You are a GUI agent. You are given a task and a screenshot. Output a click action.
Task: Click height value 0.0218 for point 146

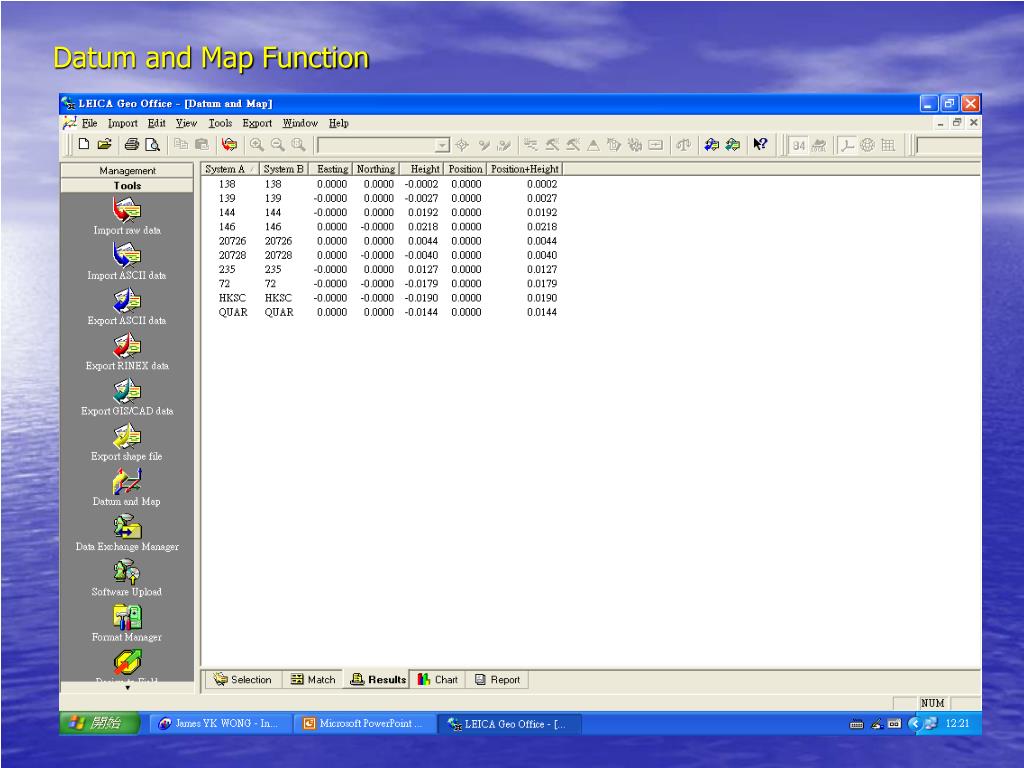point(423,227)
